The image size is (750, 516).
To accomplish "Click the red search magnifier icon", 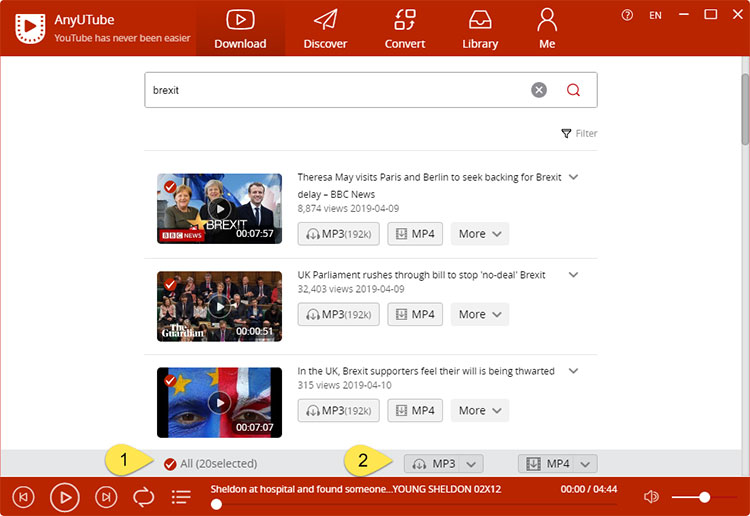I will click(573, 90).
